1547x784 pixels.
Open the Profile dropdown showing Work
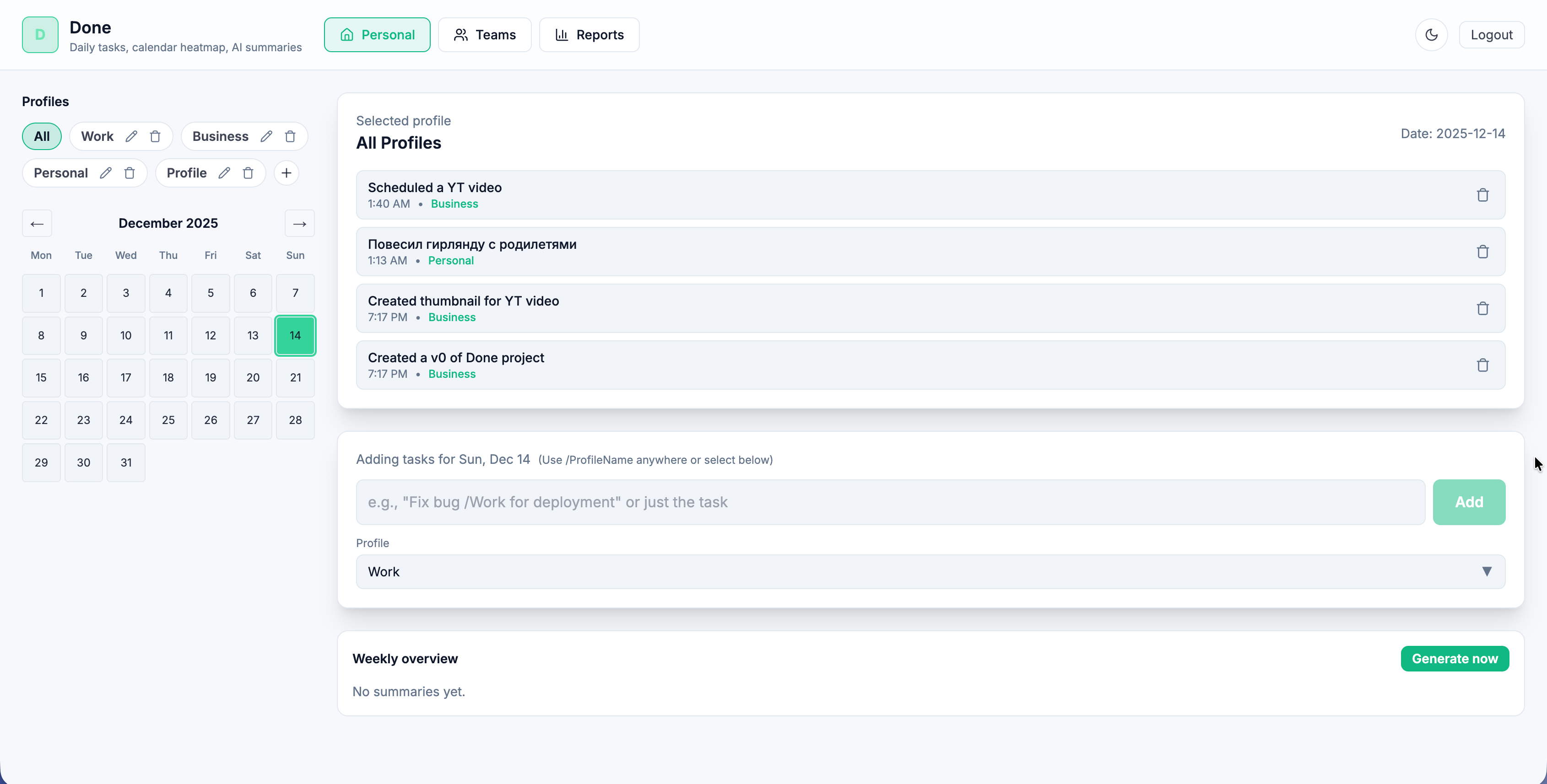[930, 571]
